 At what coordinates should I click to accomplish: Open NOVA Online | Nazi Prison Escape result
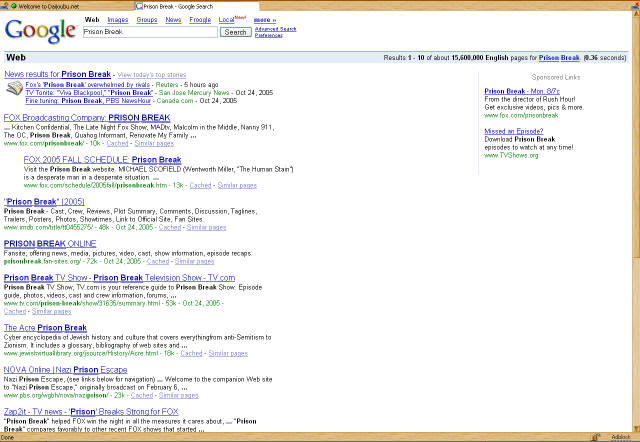[66, 370]
